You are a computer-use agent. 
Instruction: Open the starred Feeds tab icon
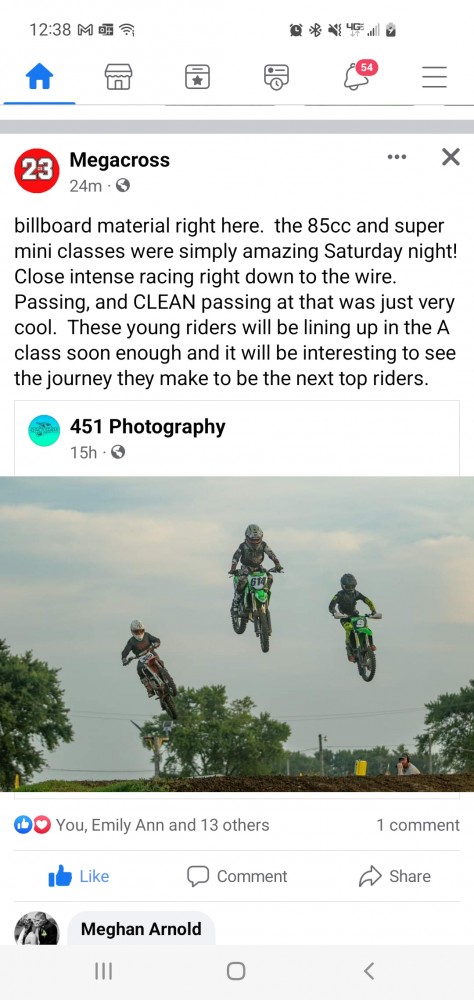(x=197, y=77)
